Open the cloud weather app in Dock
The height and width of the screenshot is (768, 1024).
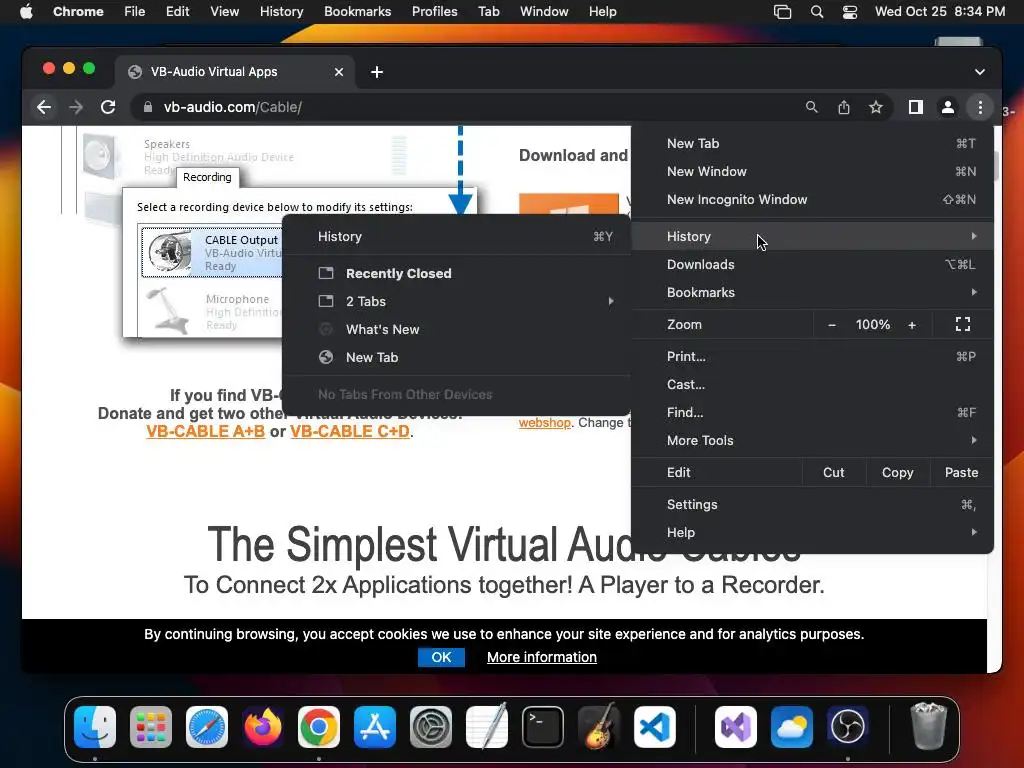(x=792, y=726)
